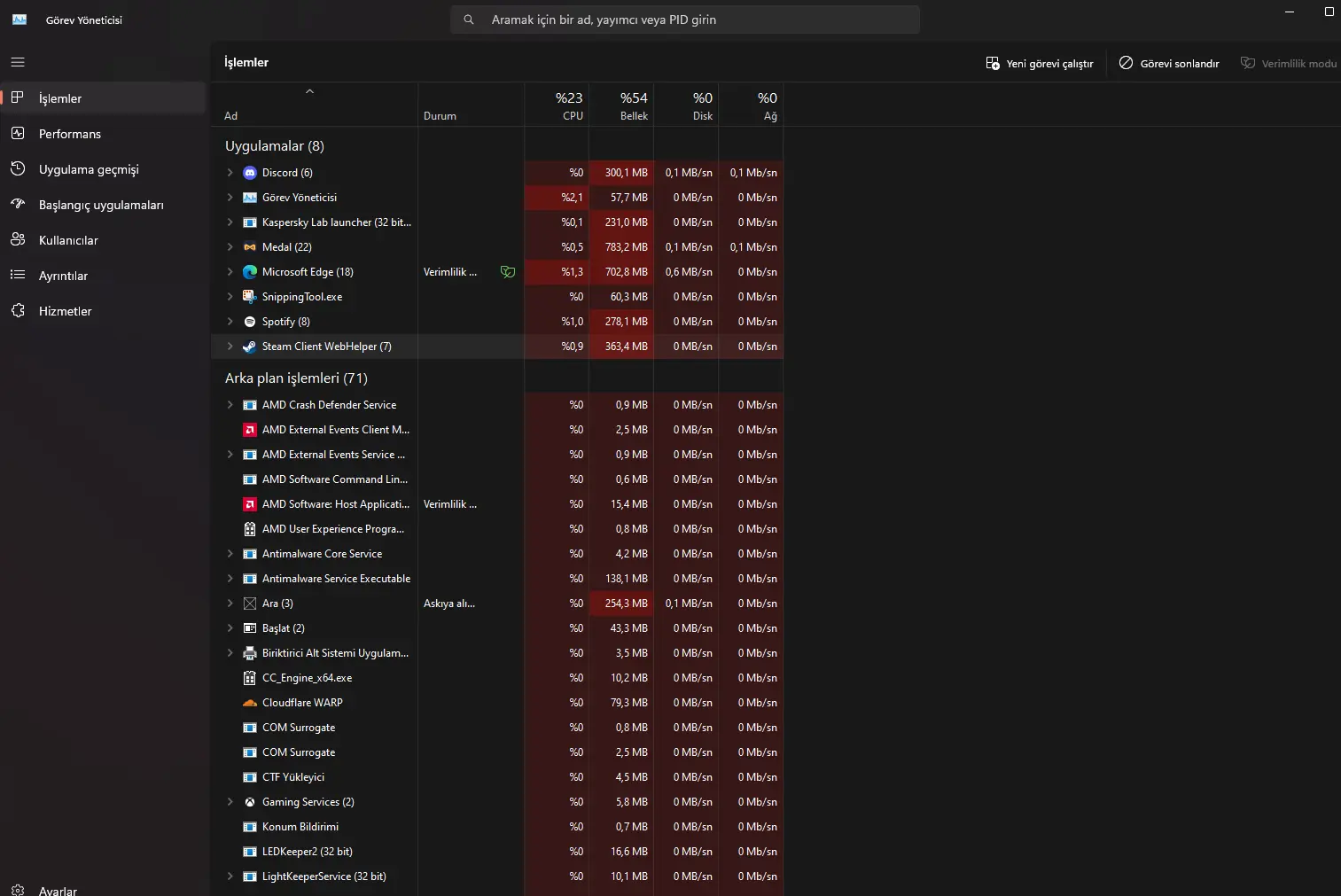Open the İşlemler tab
Screen dimensions: 1341x896
coord(103,98)
